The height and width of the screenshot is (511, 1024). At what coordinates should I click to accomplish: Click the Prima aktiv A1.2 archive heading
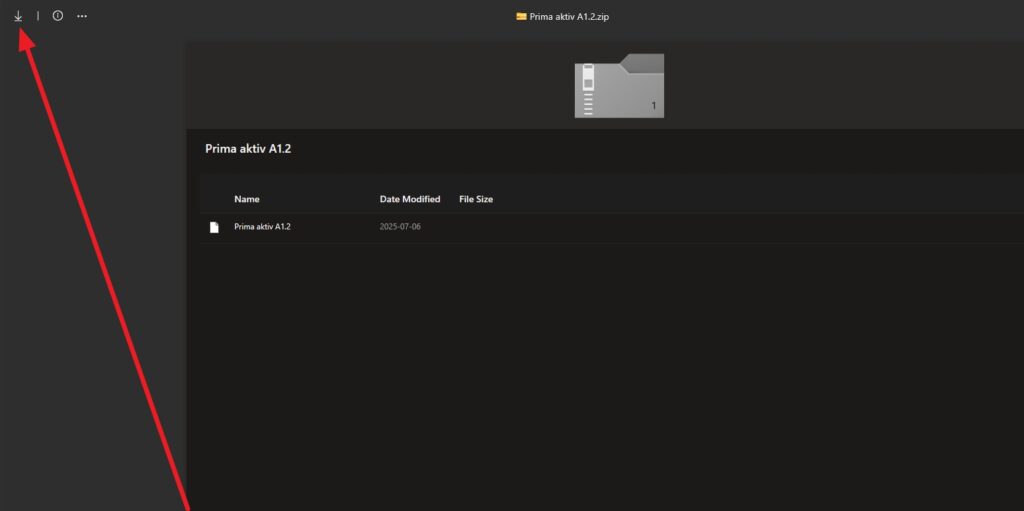pyautogui.click(x=248, y=149)
